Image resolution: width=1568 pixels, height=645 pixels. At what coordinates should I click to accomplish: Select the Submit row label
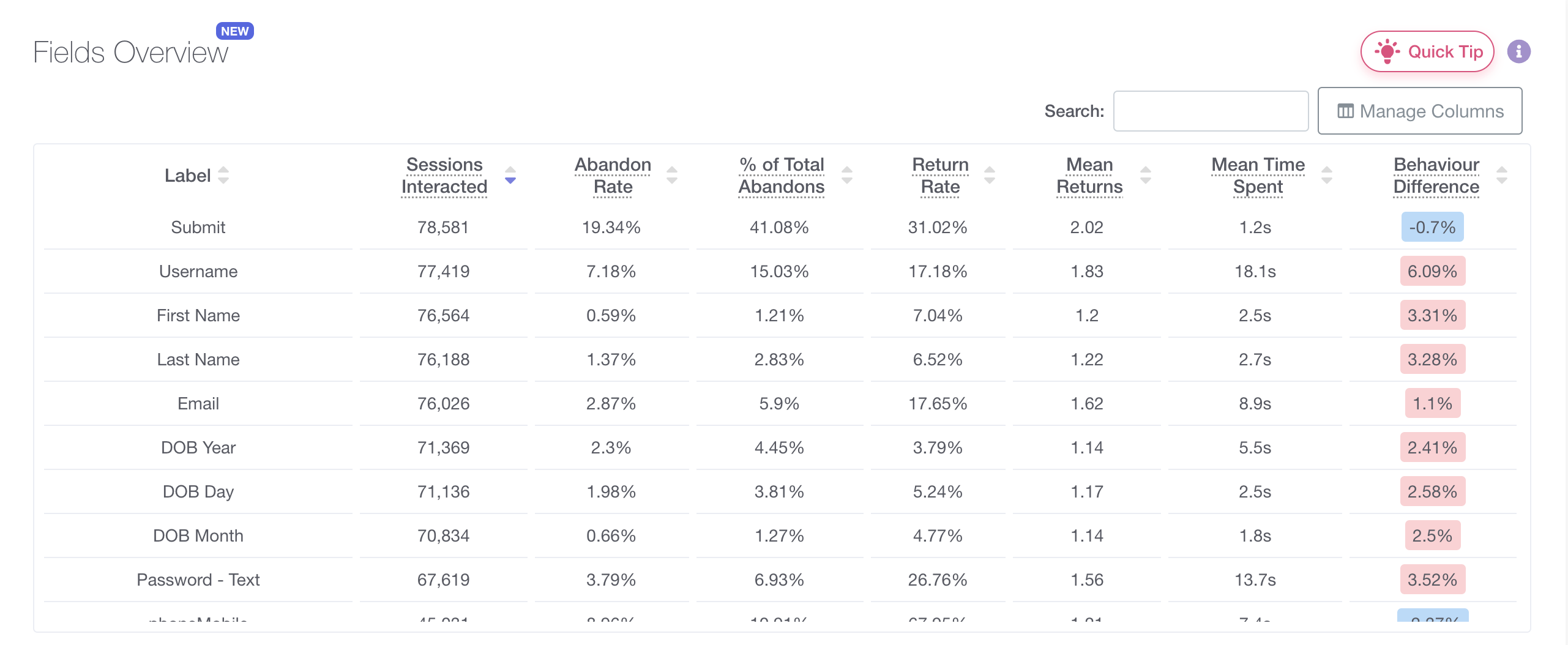[x=198, y=228]
